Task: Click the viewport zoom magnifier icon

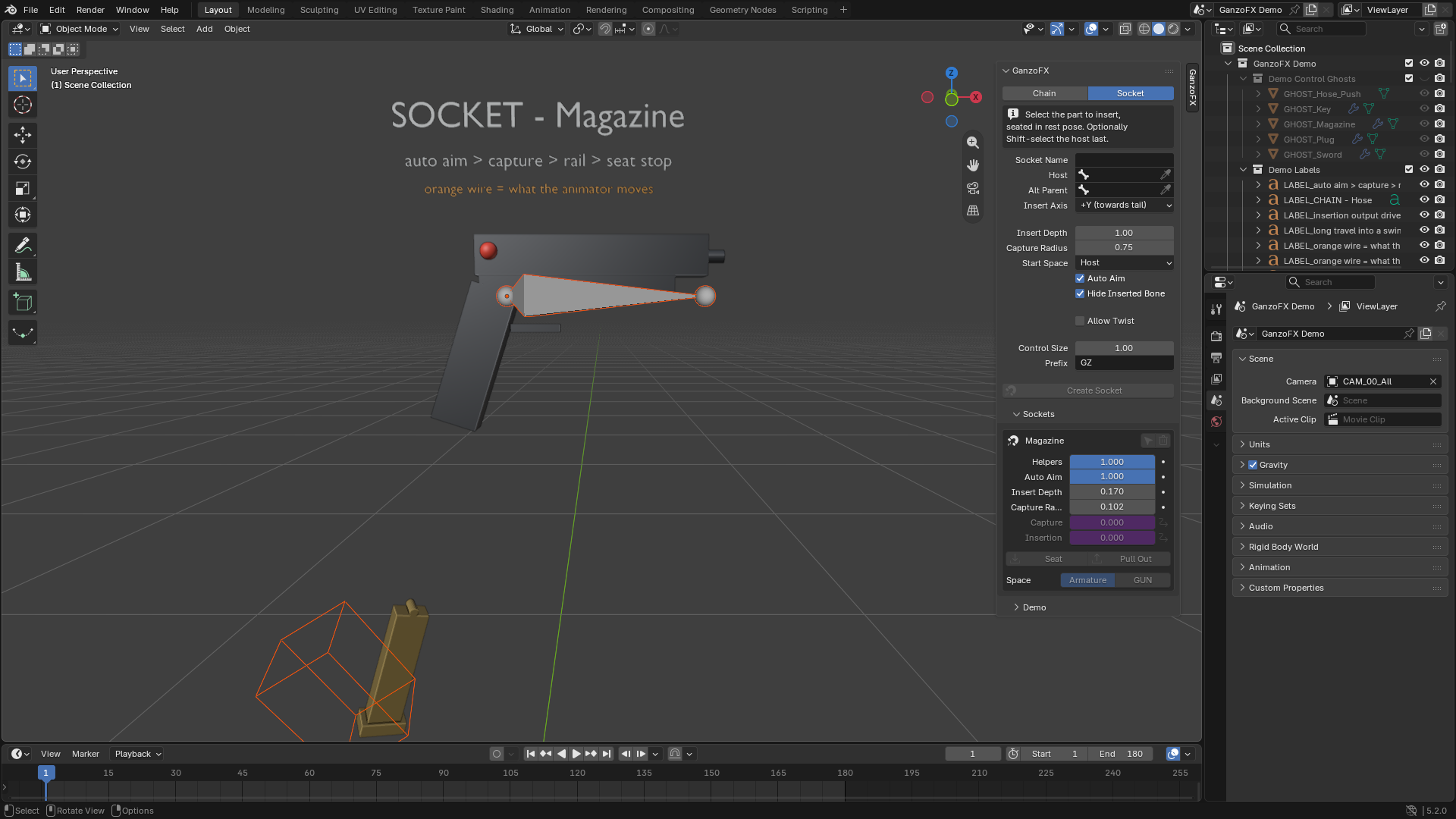Action: click(x=973, y=143)
